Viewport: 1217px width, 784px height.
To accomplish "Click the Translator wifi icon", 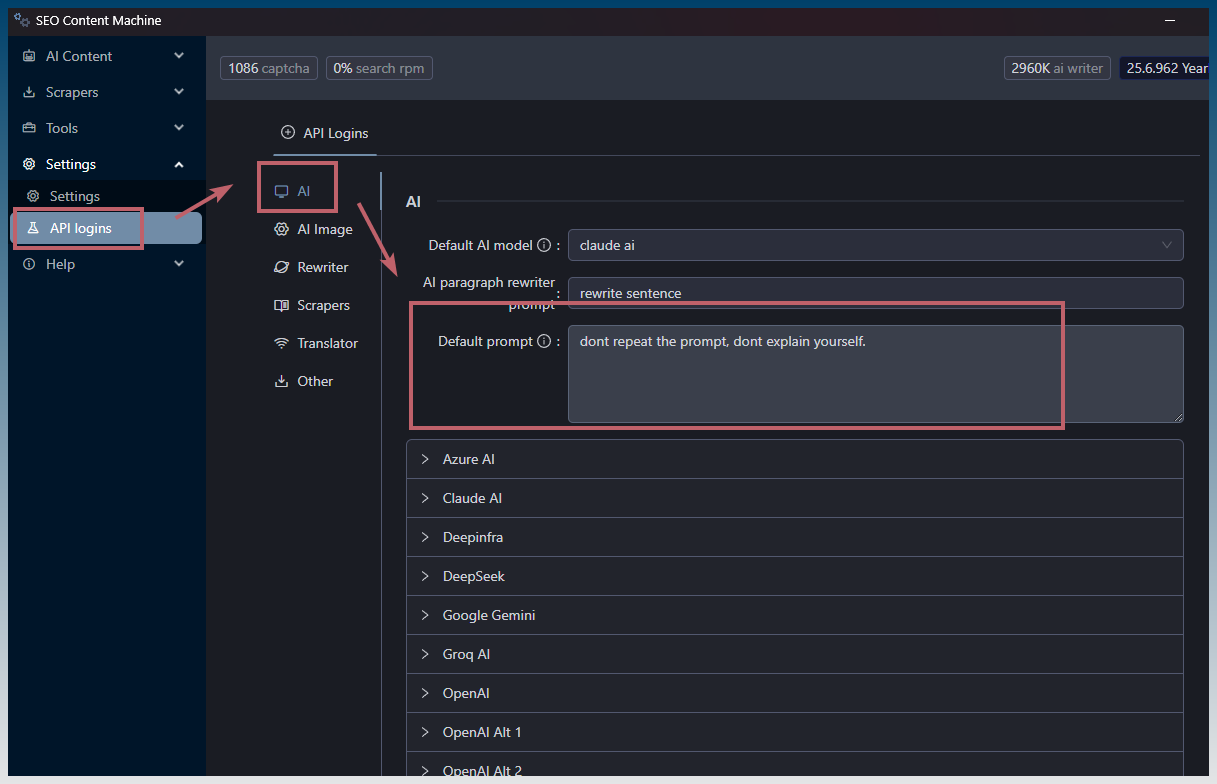I will 281,343.
